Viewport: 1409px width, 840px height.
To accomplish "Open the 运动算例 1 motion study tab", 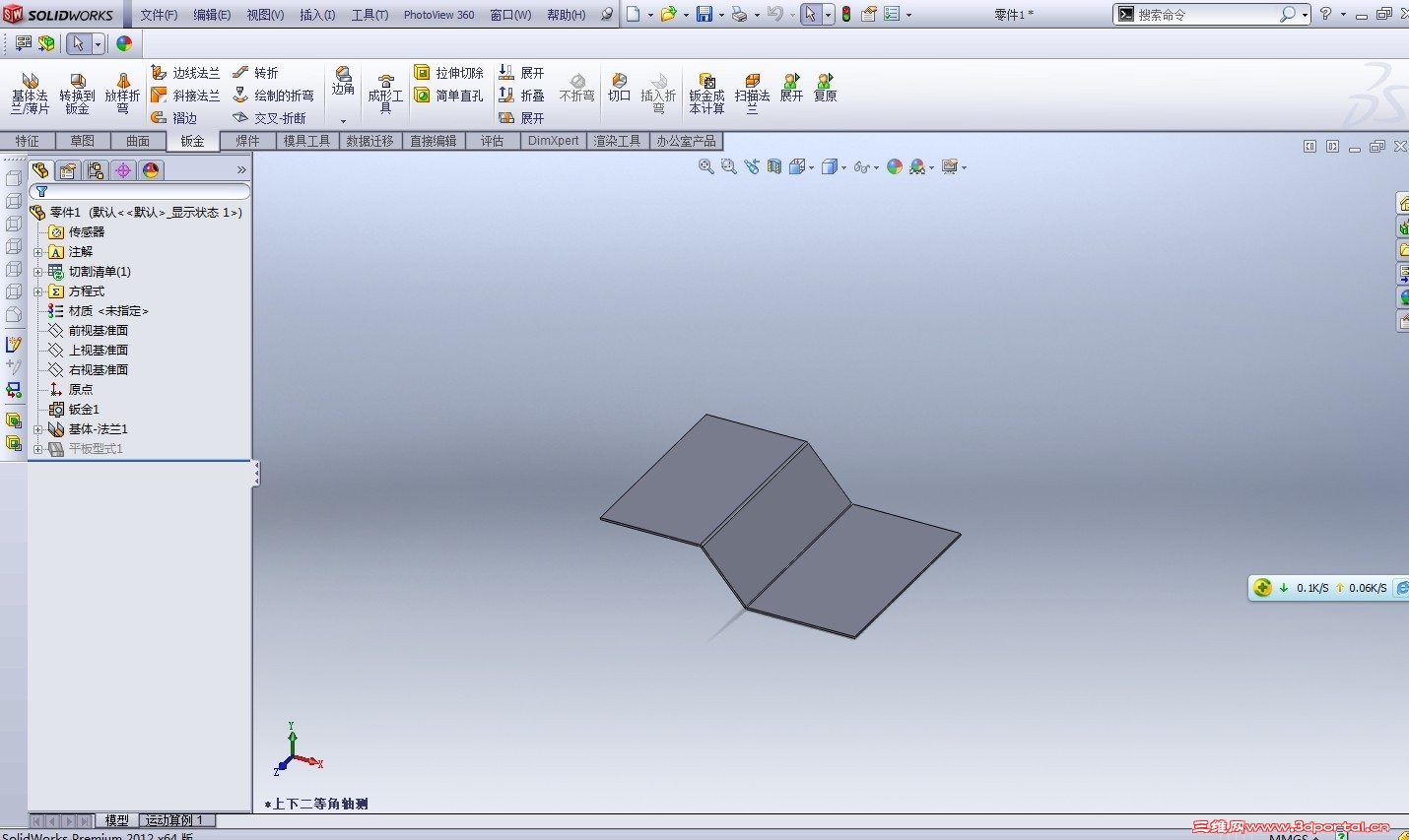I will pyautogui.click(x=174, y=820).
